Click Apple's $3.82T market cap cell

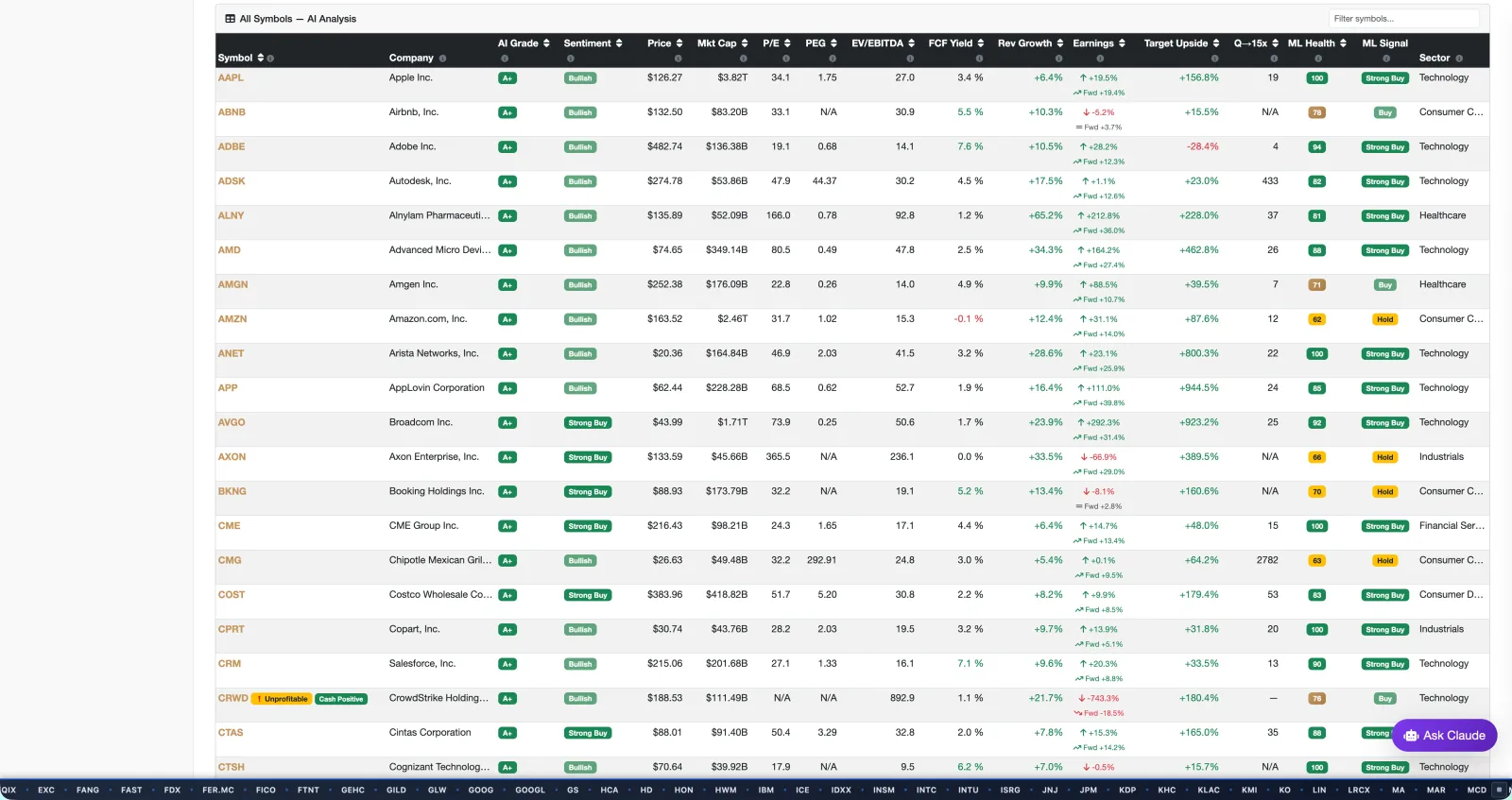click(732, 77)
